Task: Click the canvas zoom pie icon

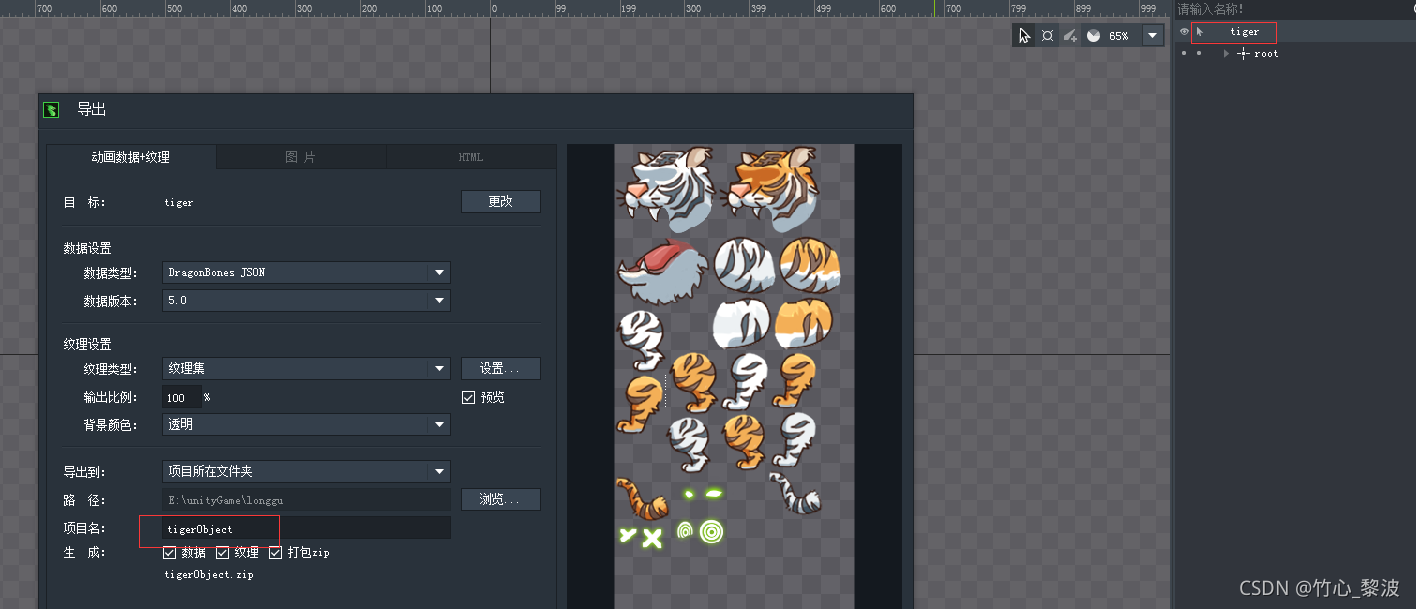Action: click(1094, 35)
